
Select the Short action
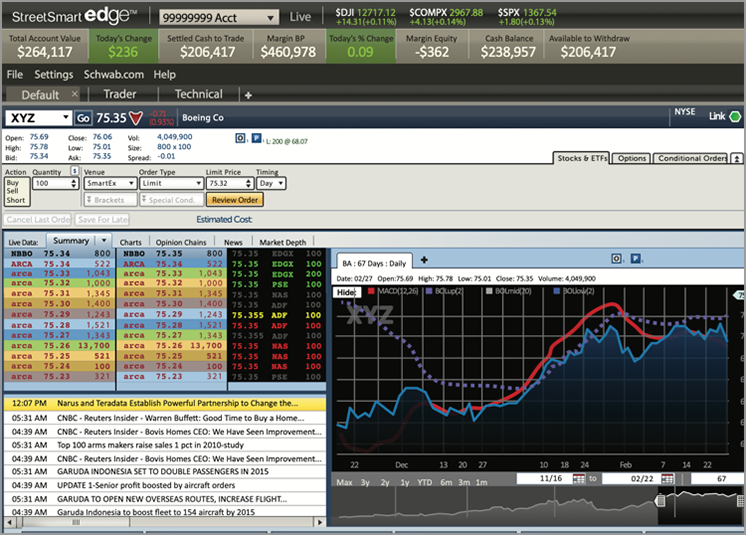(x=16, y=200)
